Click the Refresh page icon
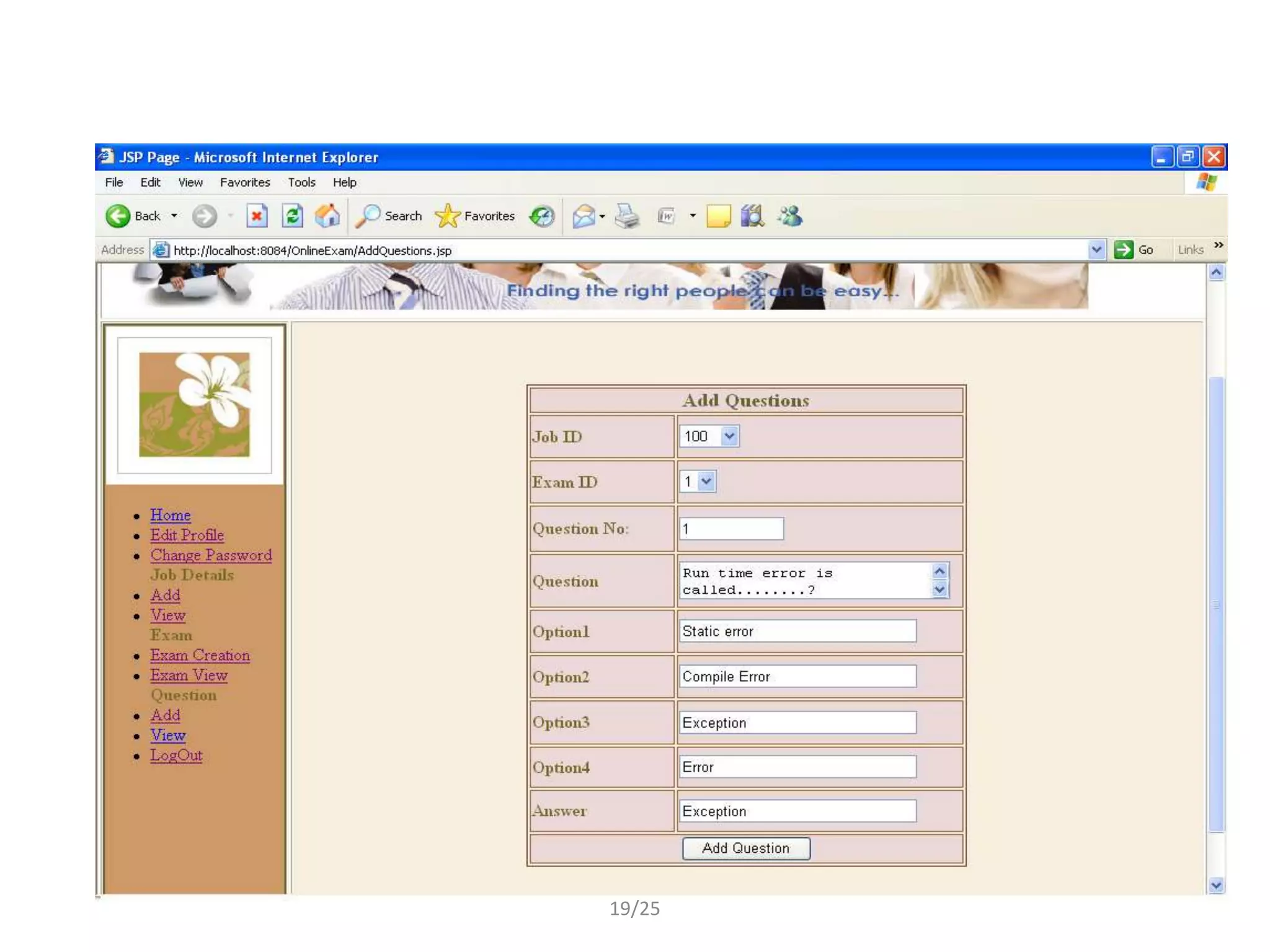 coord(292,216)
